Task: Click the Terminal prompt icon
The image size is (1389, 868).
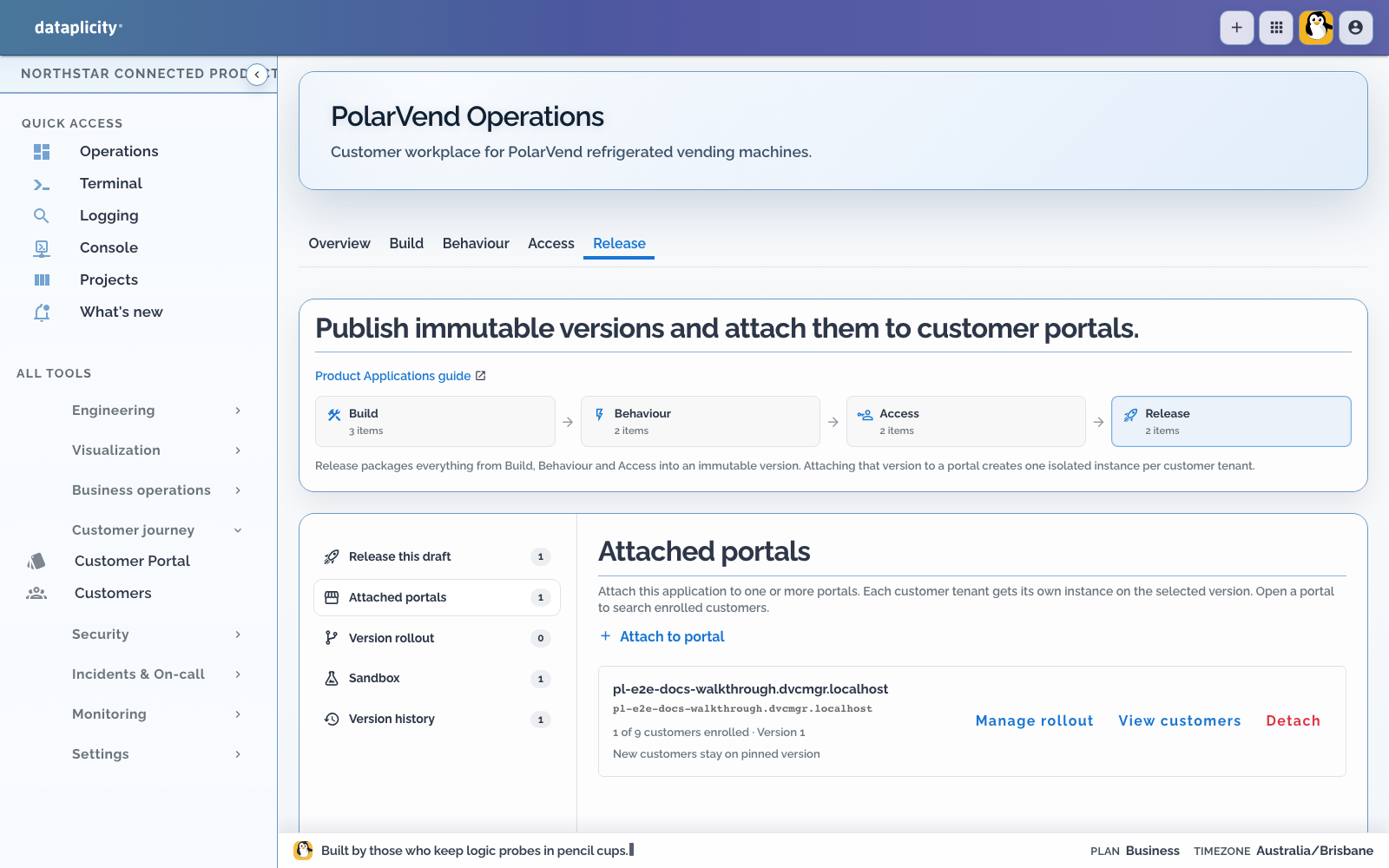Action: [x=42, y=184]
